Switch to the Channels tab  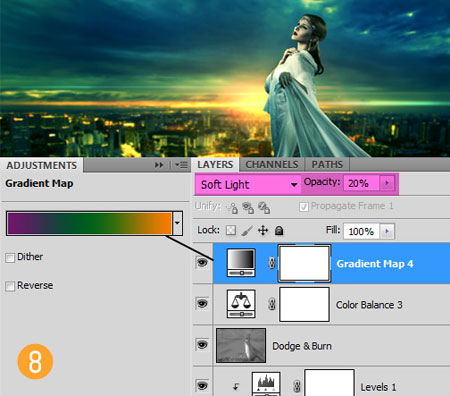pyautogui.click(x=272, y=164)
